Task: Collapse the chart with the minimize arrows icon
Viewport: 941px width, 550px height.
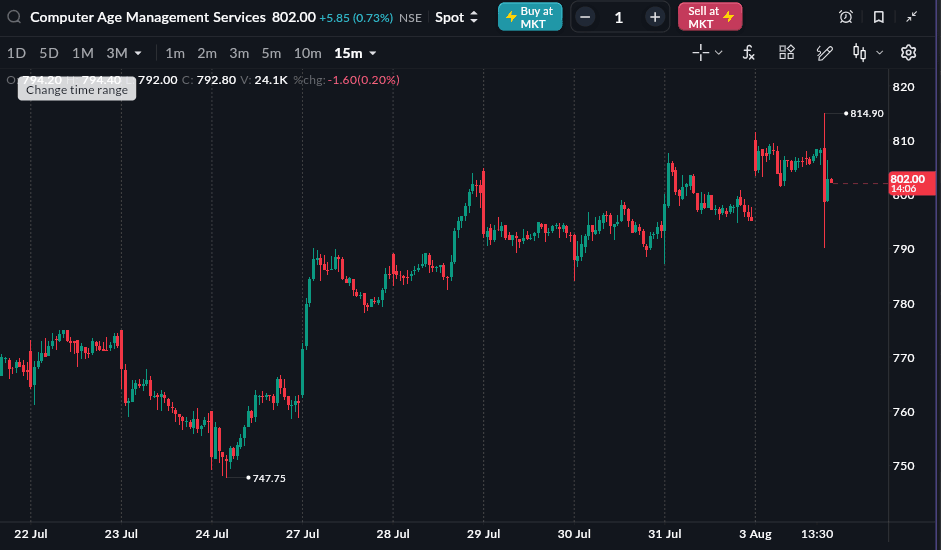Action: tap(912, 17)
